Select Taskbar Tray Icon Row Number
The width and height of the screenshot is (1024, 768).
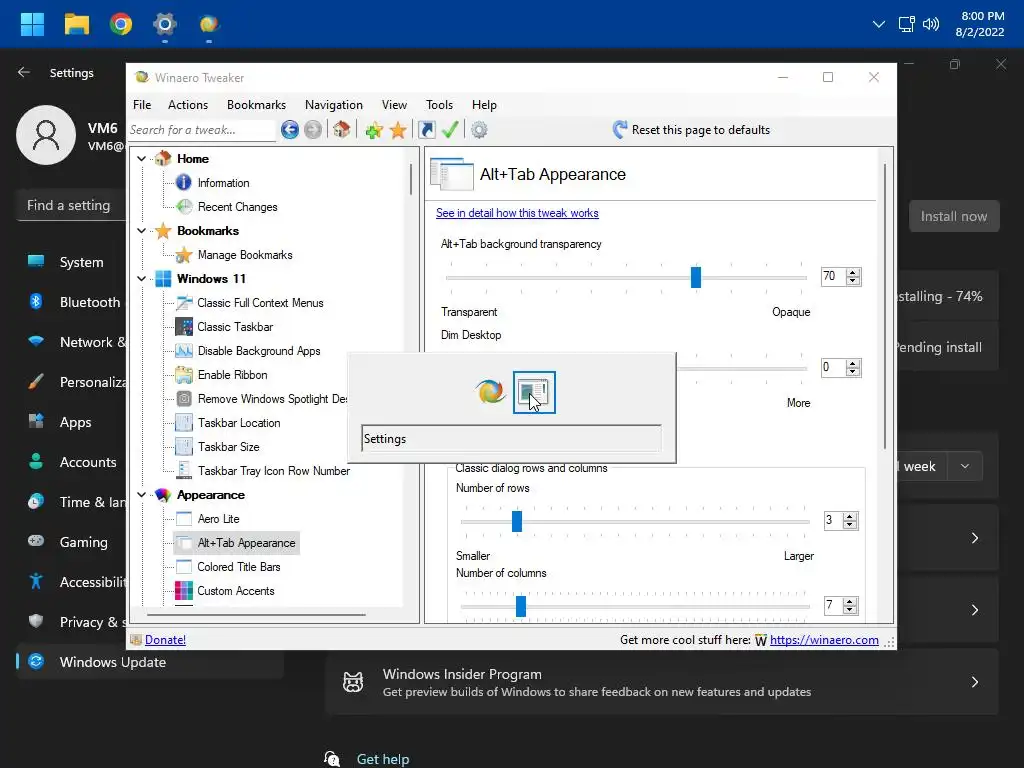point(274,471)
